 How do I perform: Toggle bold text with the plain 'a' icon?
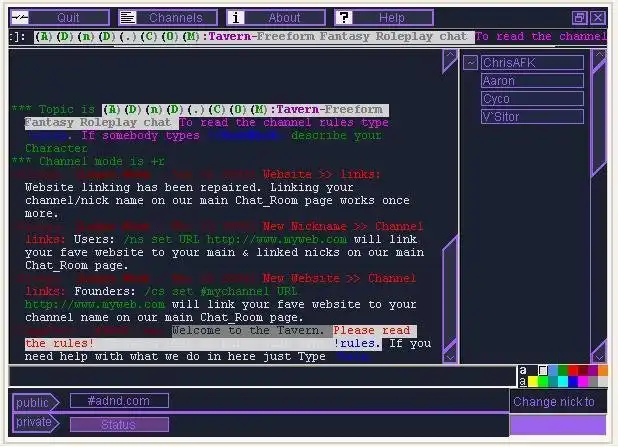[523, 370]
